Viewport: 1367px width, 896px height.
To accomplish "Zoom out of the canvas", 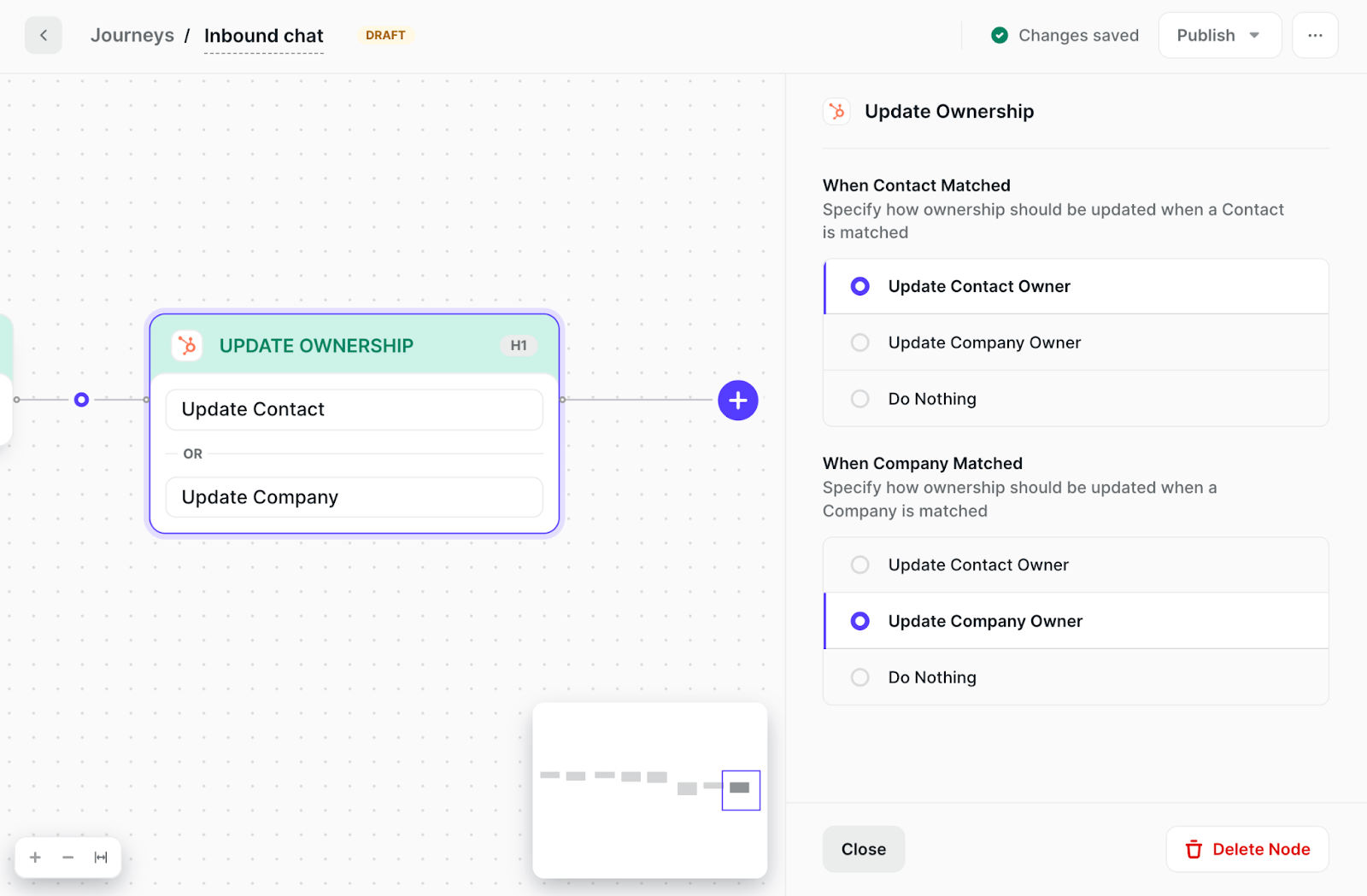I will coord(68,858).
